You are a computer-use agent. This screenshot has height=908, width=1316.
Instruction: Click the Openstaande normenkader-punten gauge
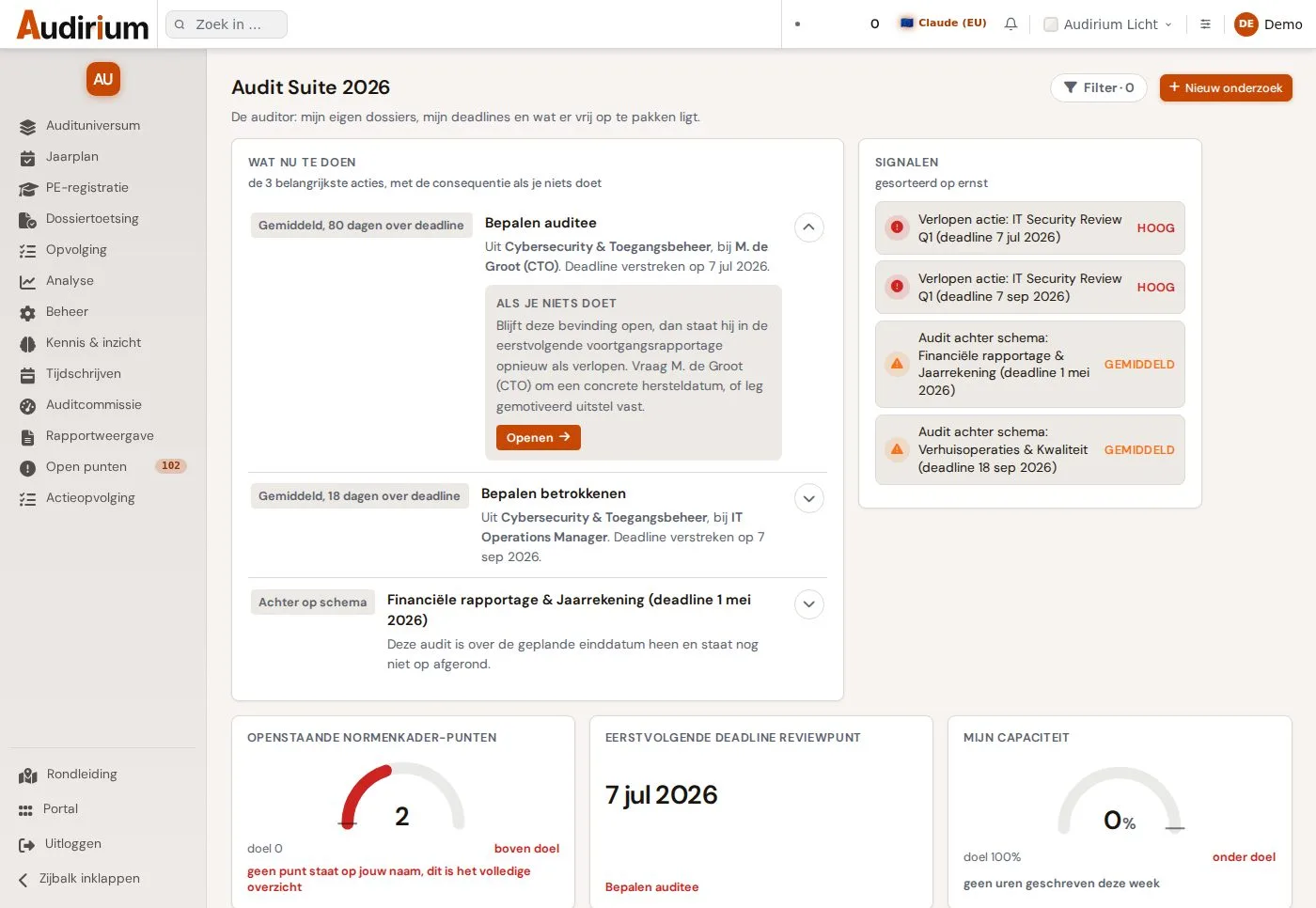coord(402,797)
